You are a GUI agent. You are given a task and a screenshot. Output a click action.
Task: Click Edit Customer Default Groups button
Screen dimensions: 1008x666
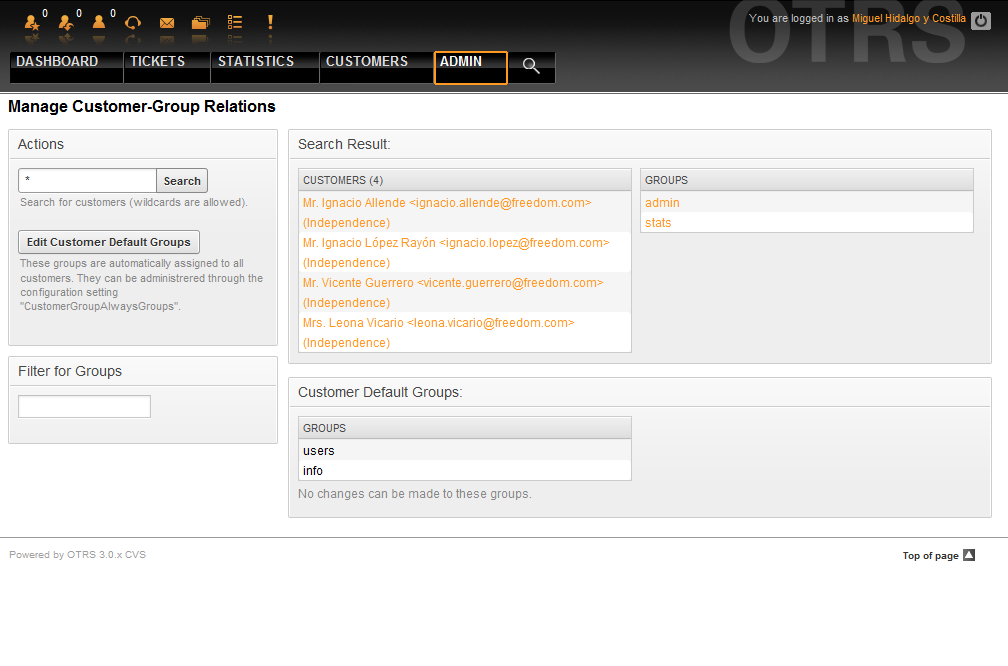[109, 242]
